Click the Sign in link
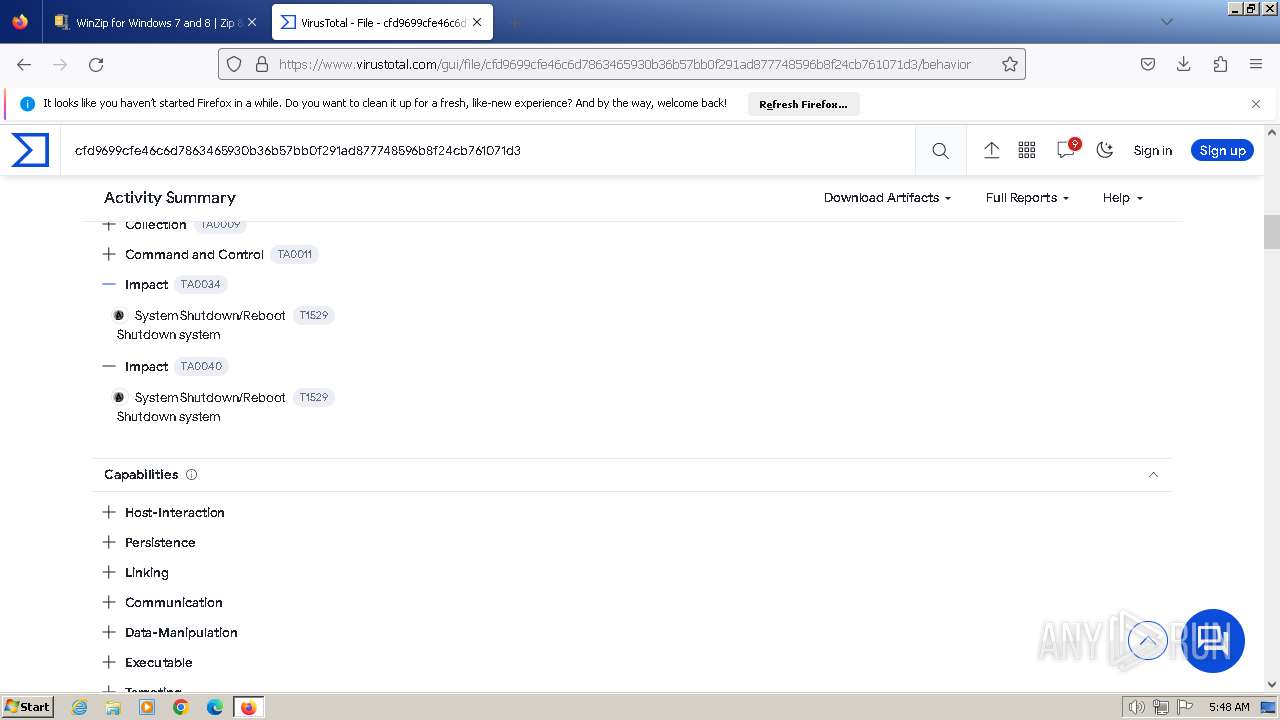This screenshot has height=720, width=1280. (1152, 150)
